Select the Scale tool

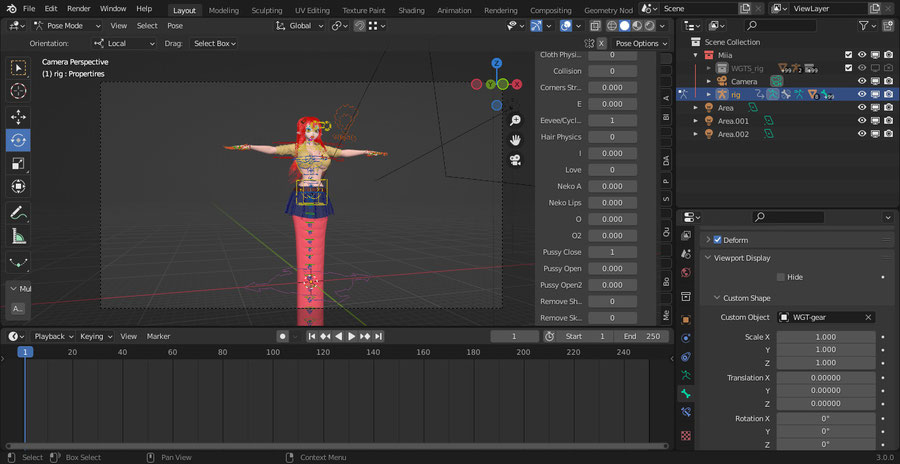pos(18,164)
